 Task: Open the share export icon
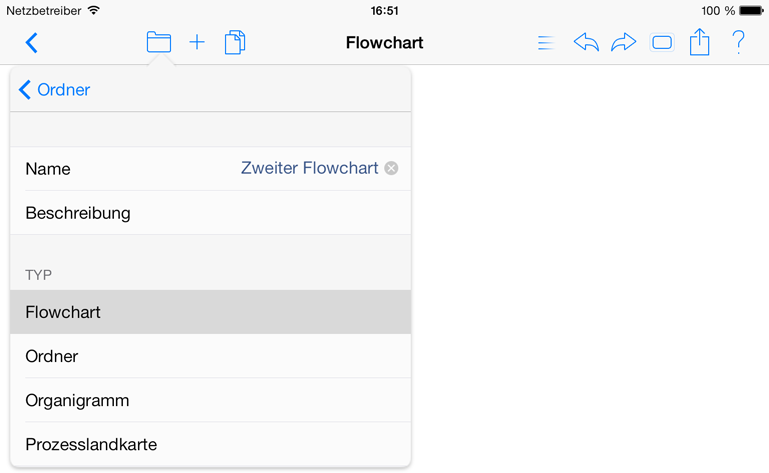click(699, 42)
